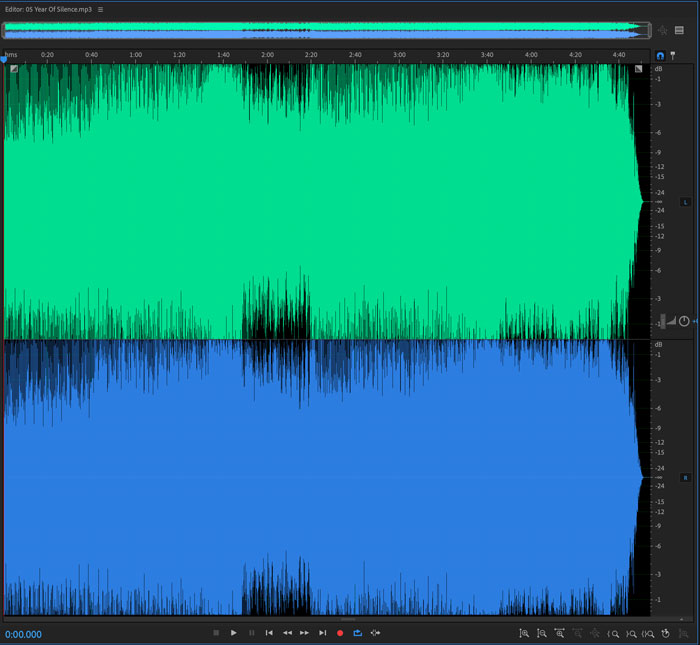Screen dimensions: 700x645
Task: Click the red Record button
Action: [340, 633]
